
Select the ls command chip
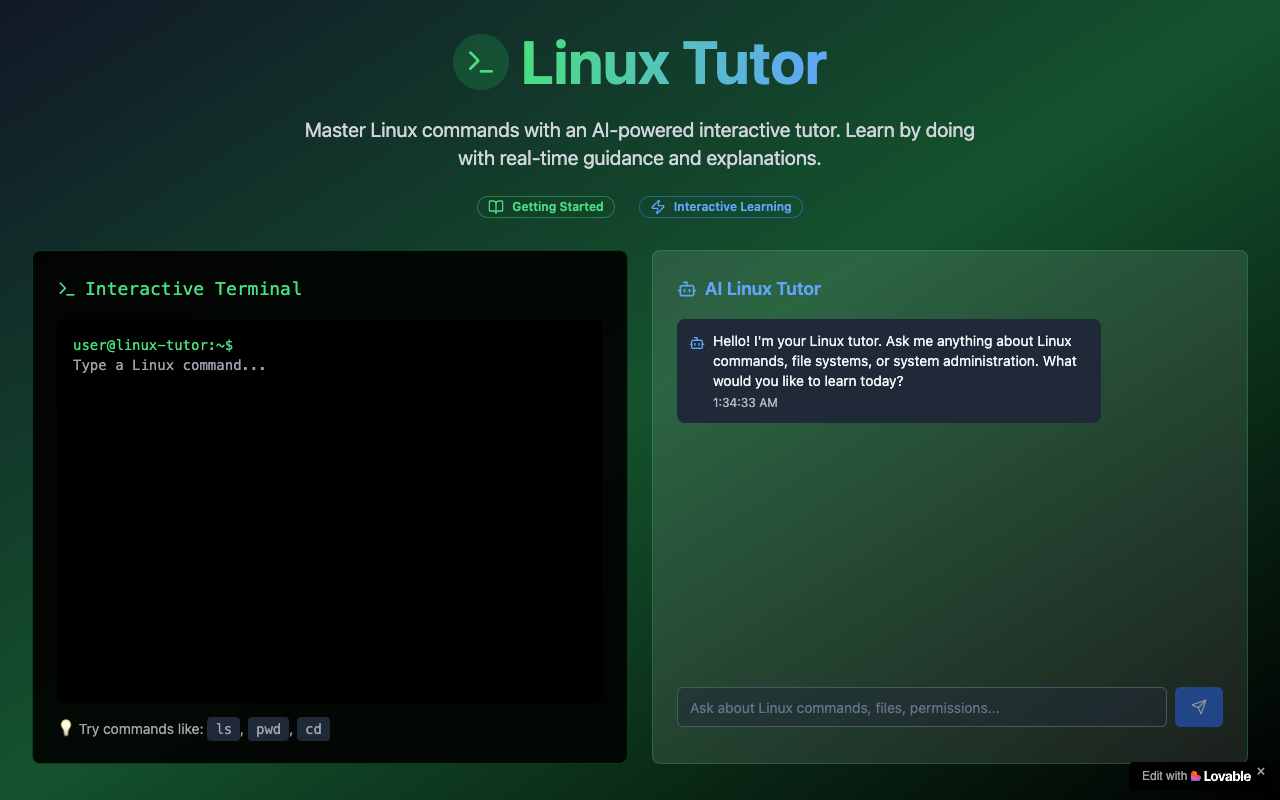(x=223, y=728)
